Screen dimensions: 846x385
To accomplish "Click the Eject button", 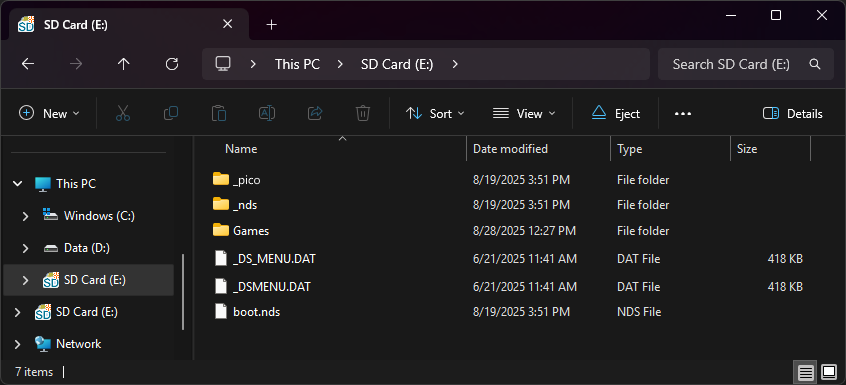I will (x=616, y=114).
